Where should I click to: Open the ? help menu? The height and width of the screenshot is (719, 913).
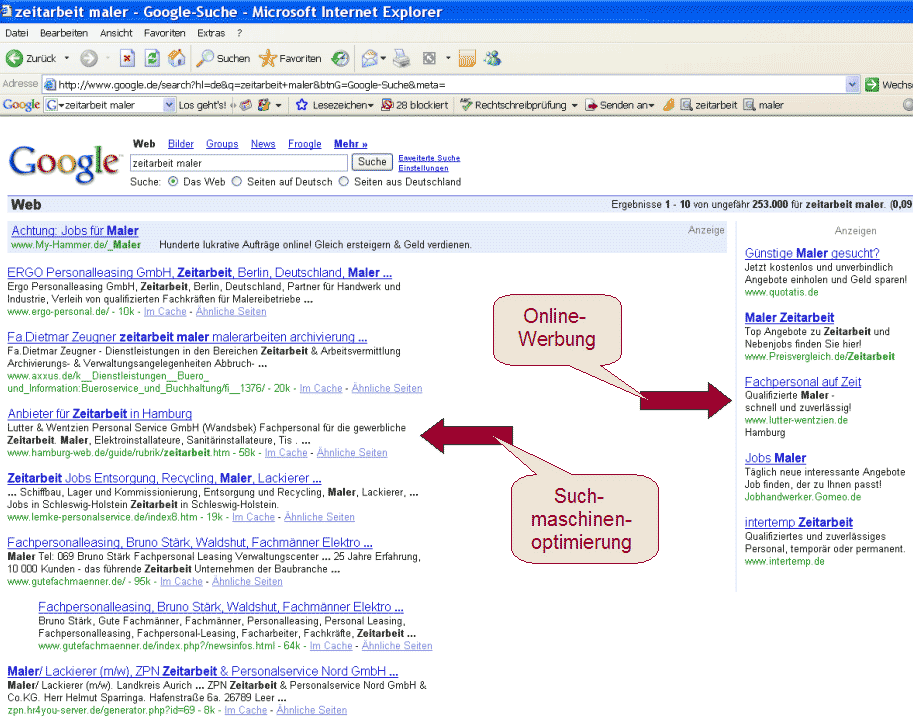[x=239, y=33]
